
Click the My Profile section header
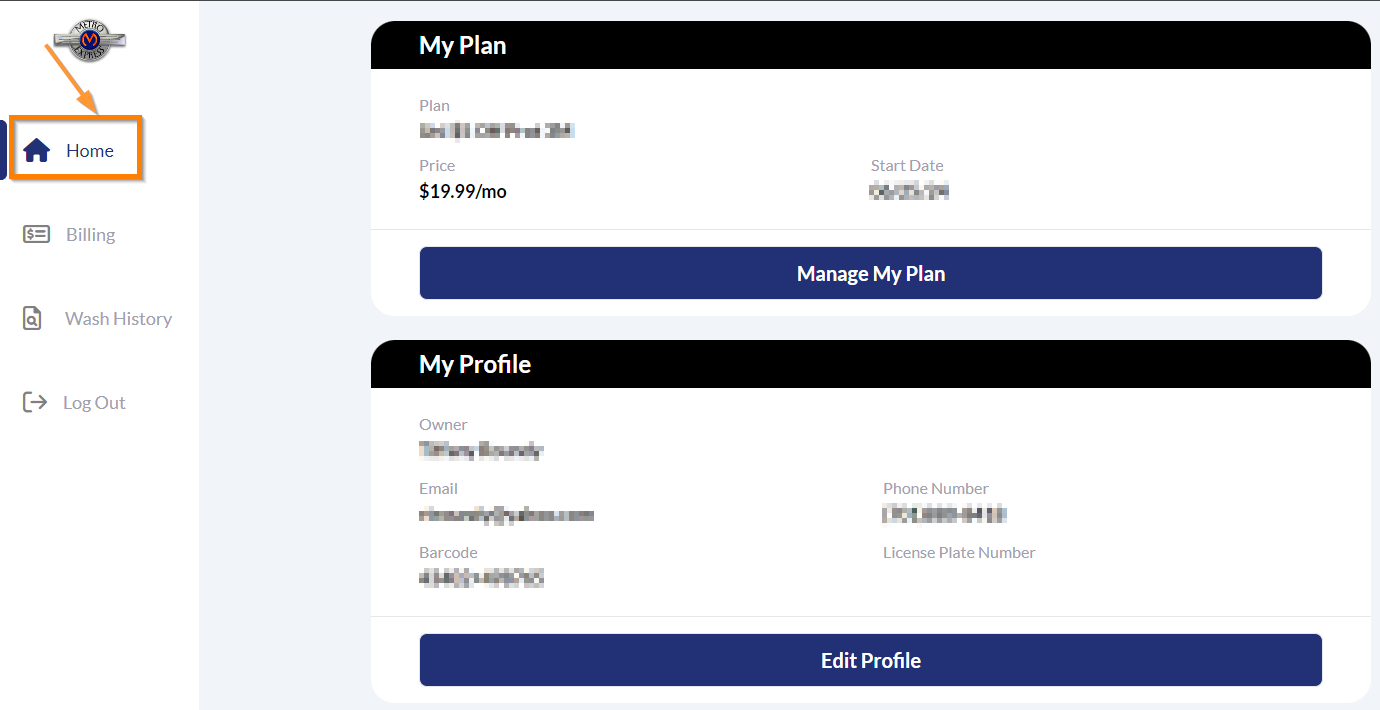tap(475, 364)
